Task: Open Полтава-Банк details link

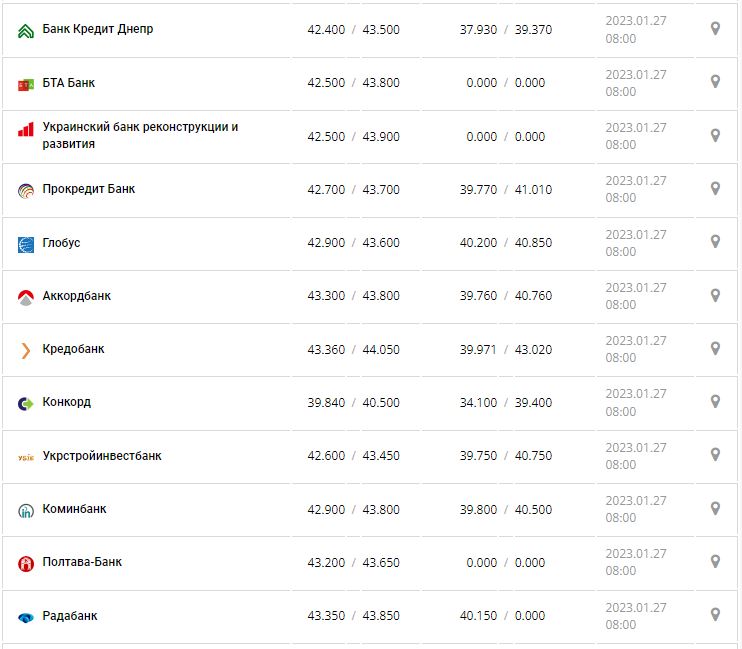Action: coord(82,562)
